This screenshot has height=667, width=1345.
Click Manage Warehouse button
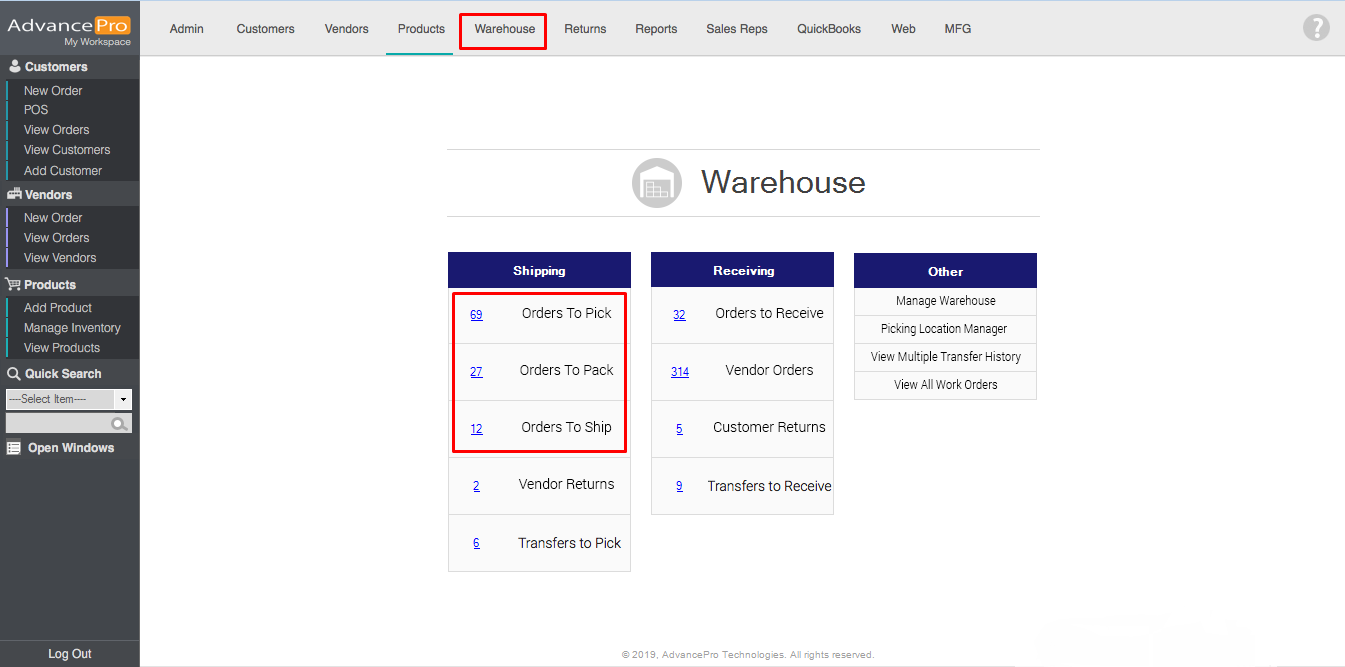[x=945, y=301]
